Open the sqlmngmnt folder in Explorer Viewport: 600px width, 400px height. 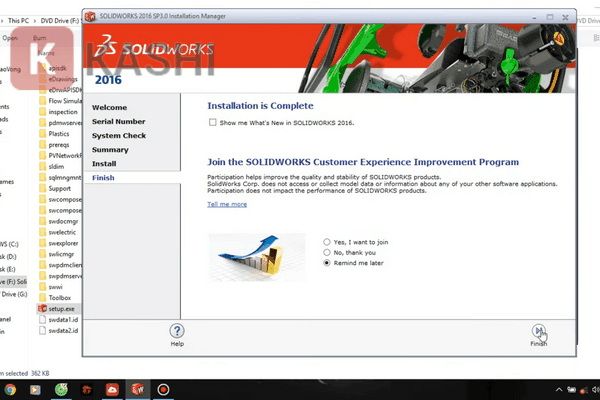pyautogui.click(x=60, y=177)
